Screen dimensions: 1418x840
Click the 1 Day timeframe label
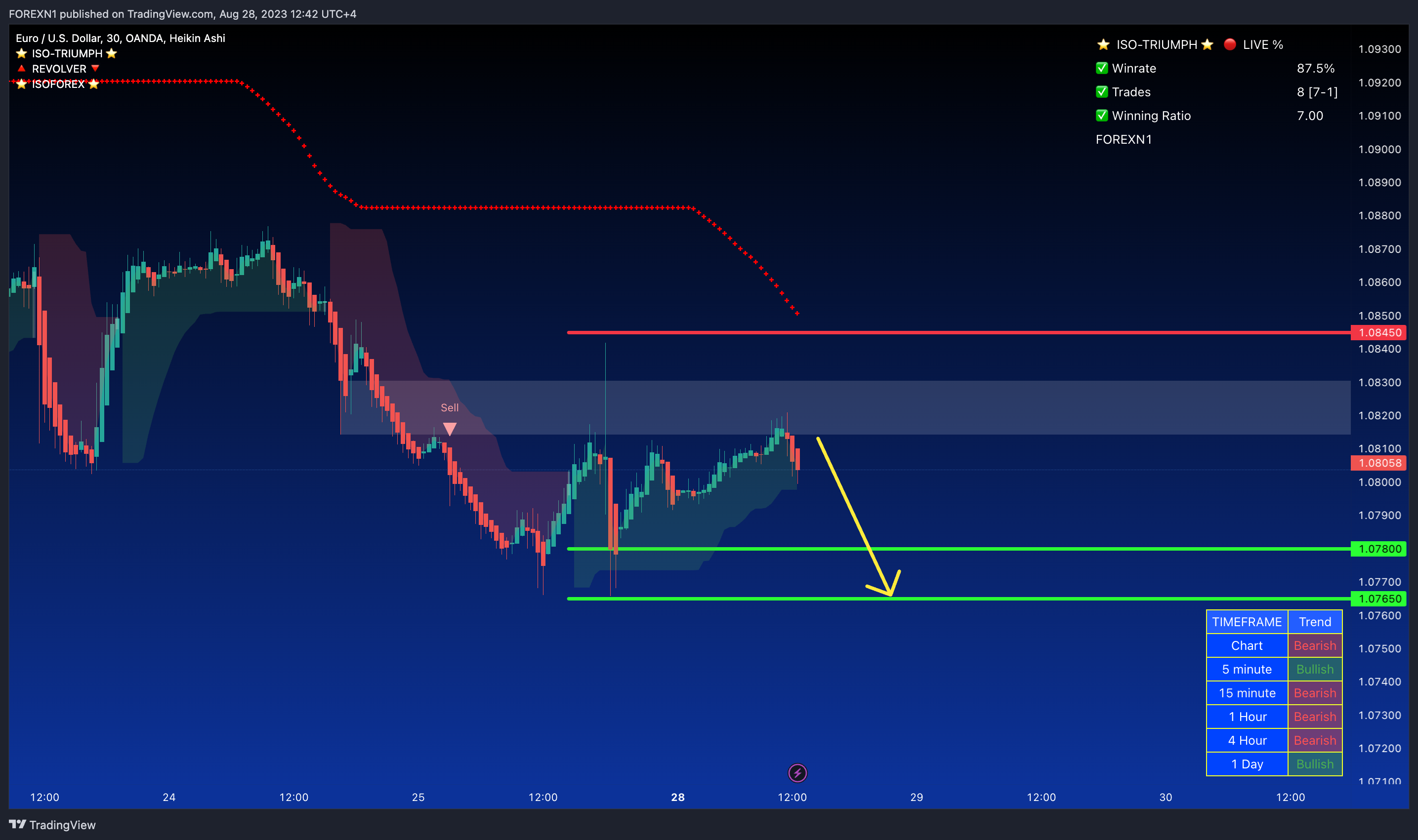1247,764
